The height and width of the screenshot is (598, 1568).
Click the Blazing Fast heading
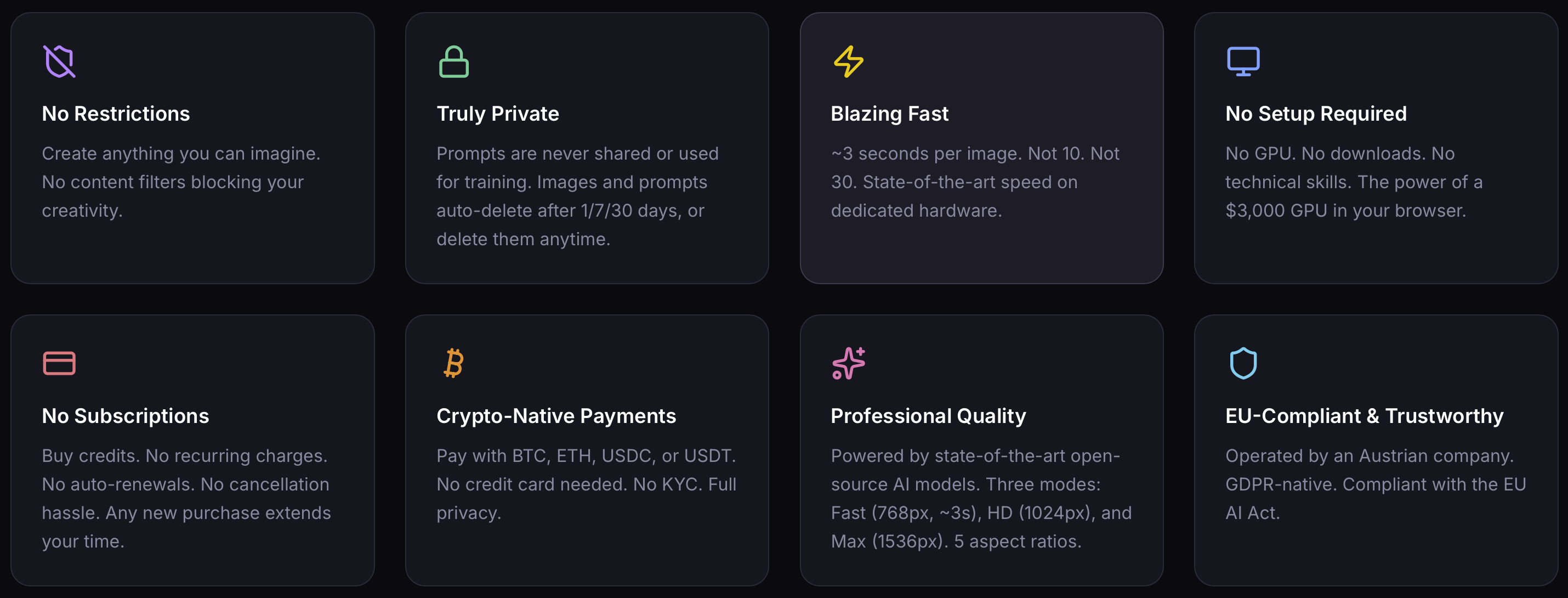coord(889,114)
